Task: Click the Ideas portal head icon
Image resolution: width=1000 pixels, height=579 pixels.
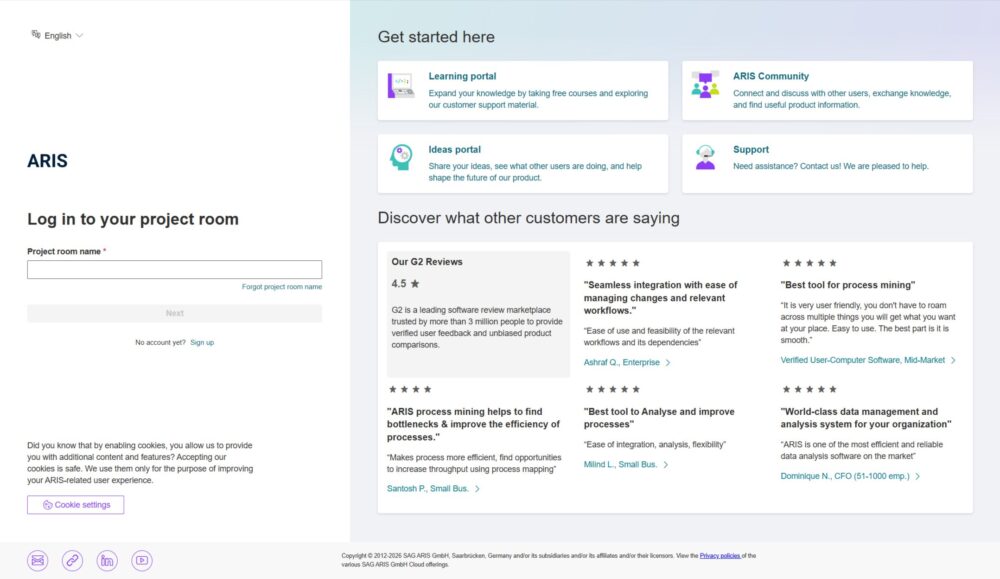Action: click(401, 158)
